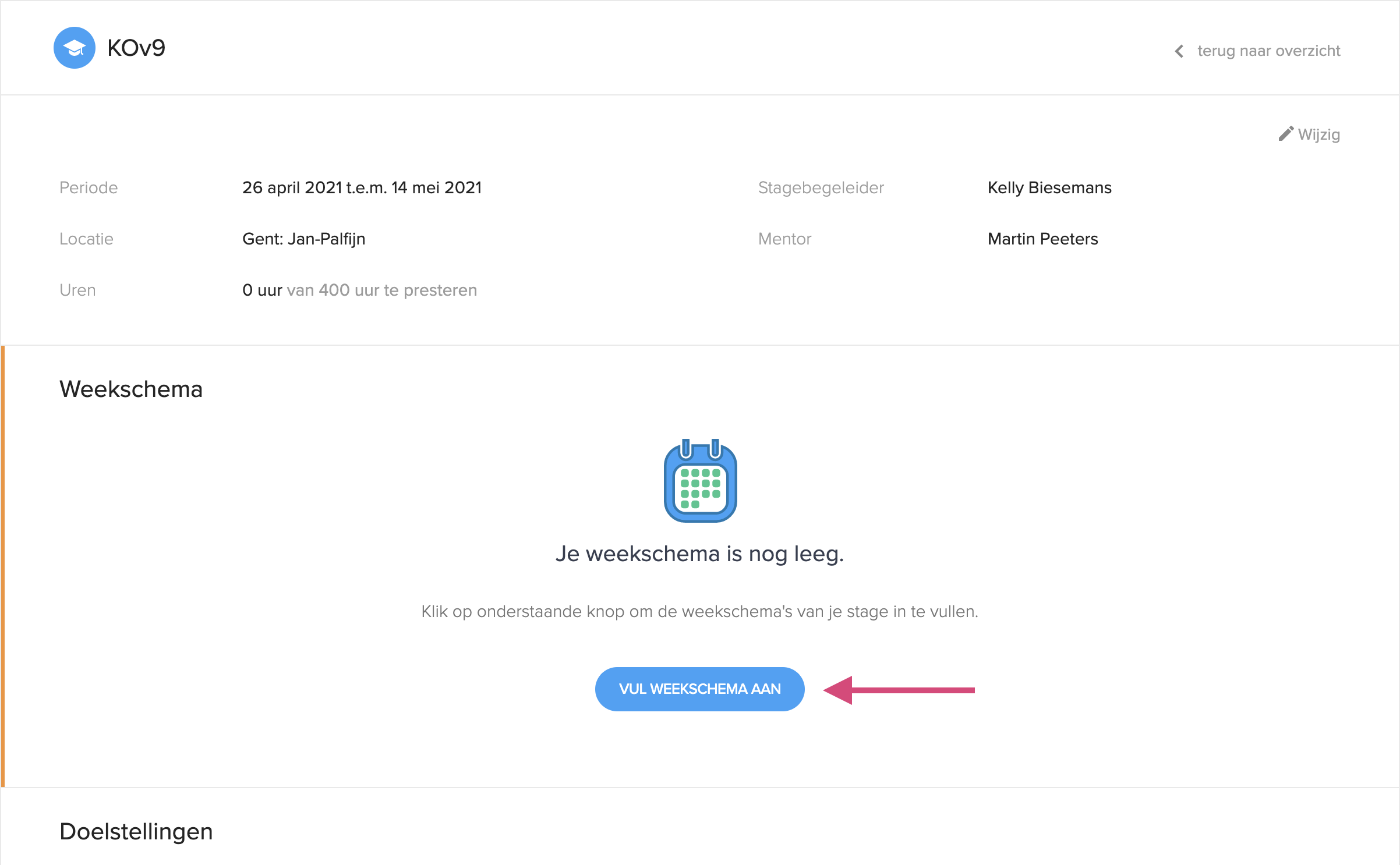The image size is (1400, 865).
Task: Click the Mentor field label
Action: click(x=784, y=239)
